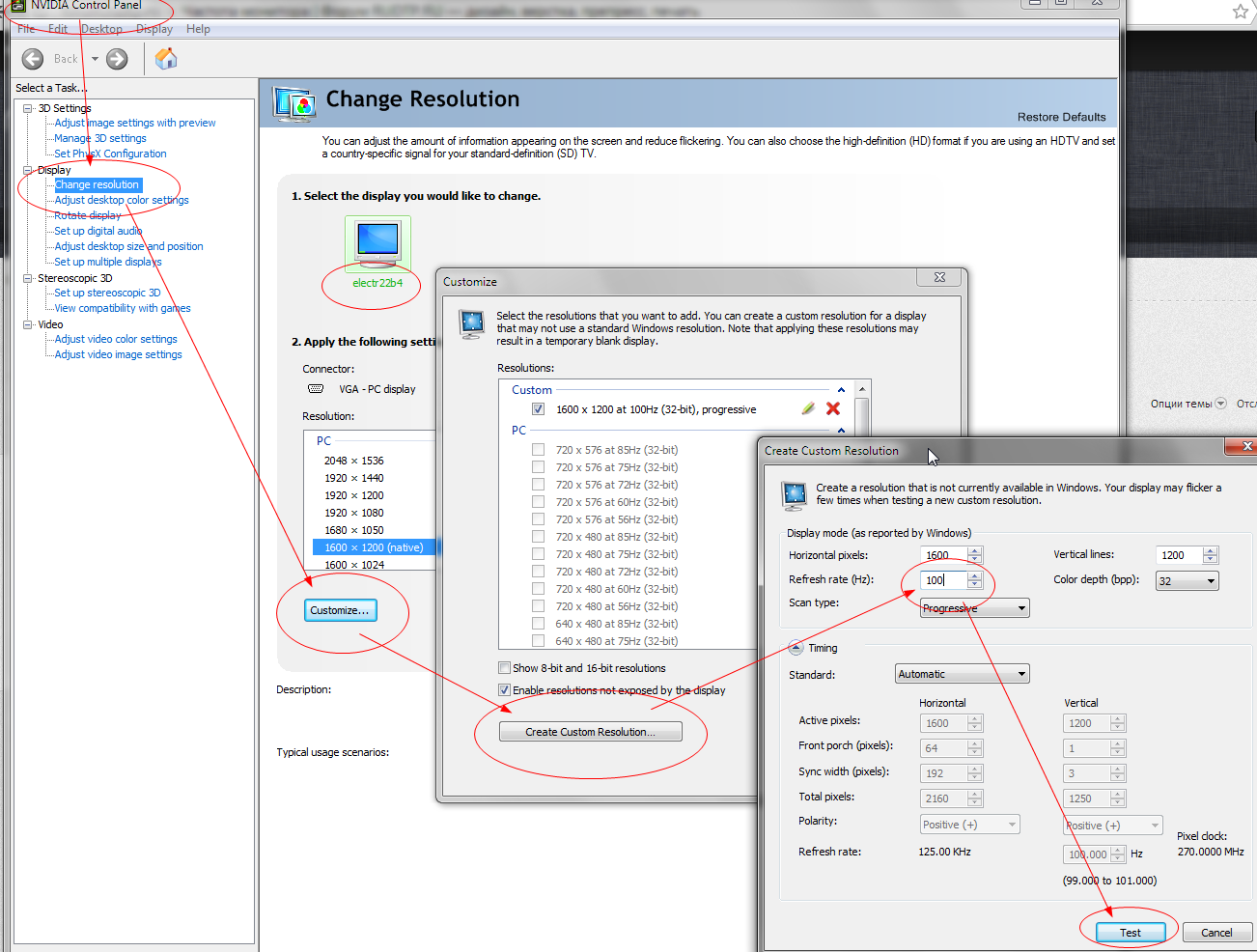Open Adjust desktop size and position
Viewport: 1257px width, 952px height.
pyautogui.click(x=128, y=246)
